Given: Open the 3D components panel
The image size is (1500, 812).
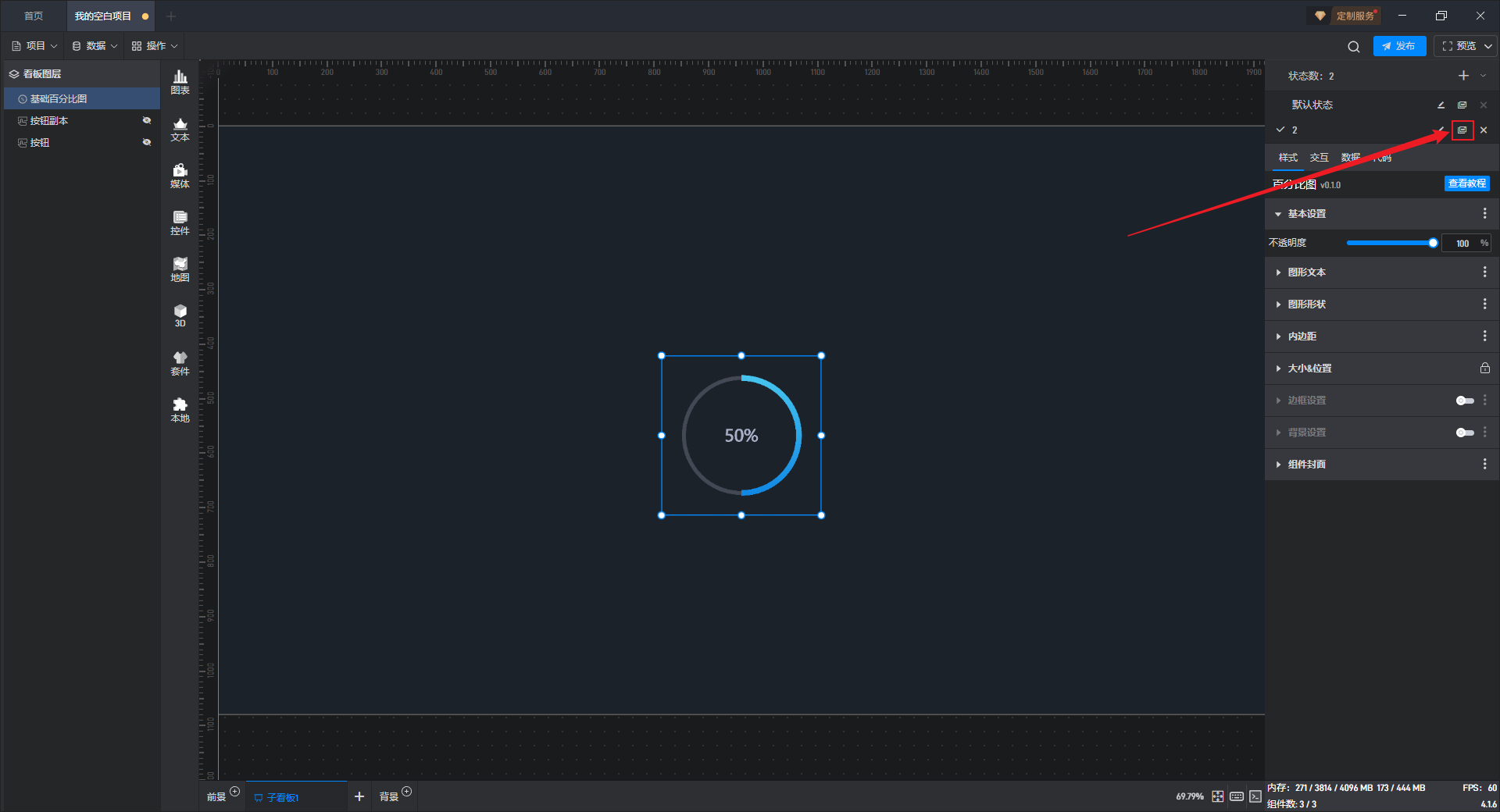Looking at the screenshot, I should click(x=180, y=315).
